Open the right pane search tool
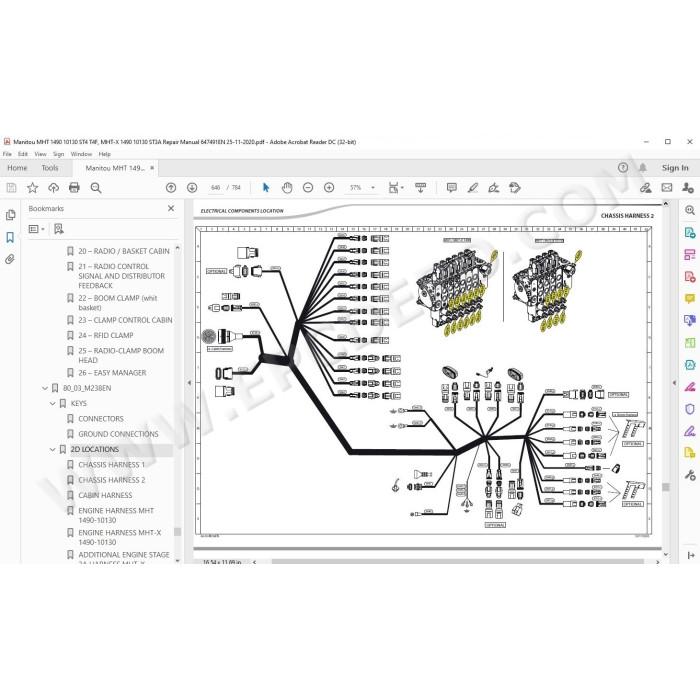The height and width of the screenshot is (700, 700). 690,210
